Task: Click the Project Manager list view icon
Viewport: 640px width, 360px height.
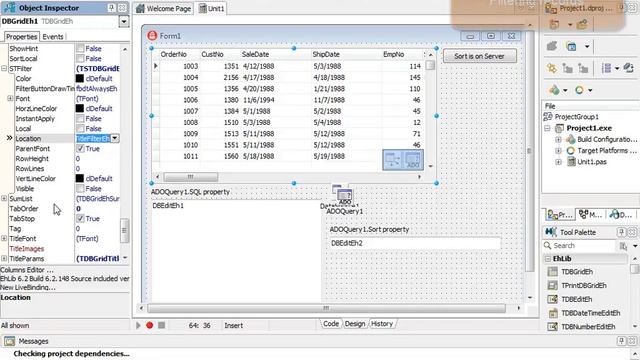Action: click(607, 68)
